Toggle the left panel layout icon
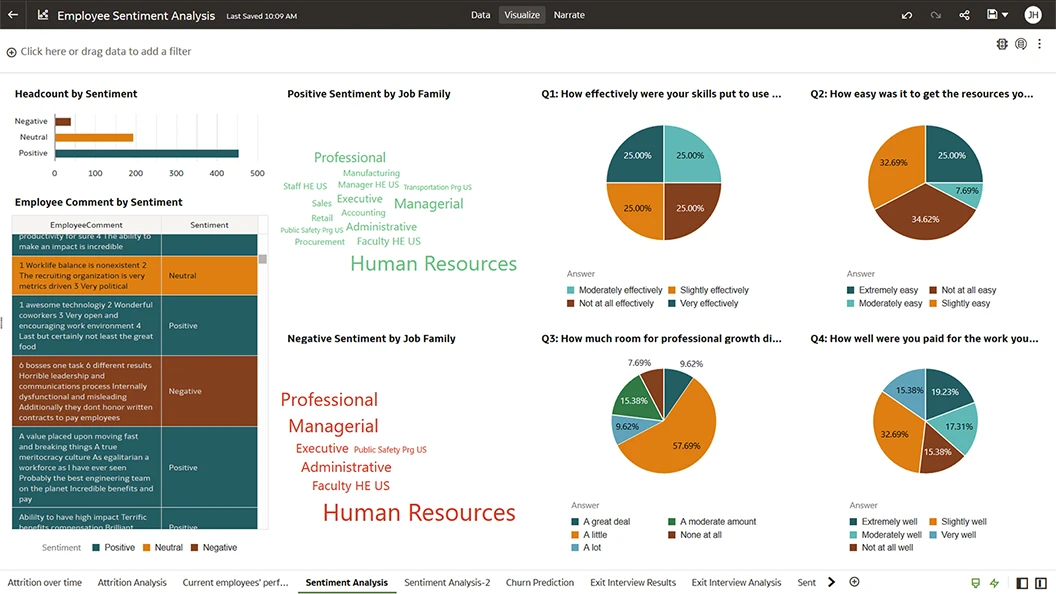 coord(1022,583)
